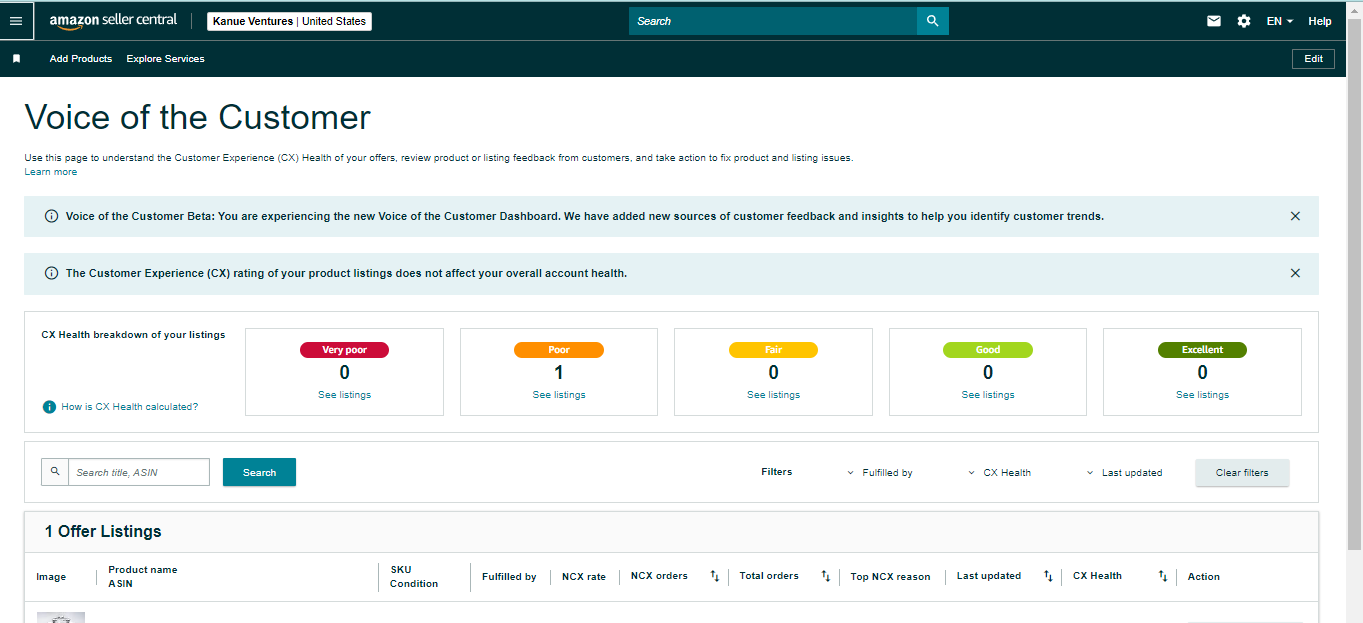1363x623 pixels.
Task: Click the top search magnifier button
Action: (932, 21)
